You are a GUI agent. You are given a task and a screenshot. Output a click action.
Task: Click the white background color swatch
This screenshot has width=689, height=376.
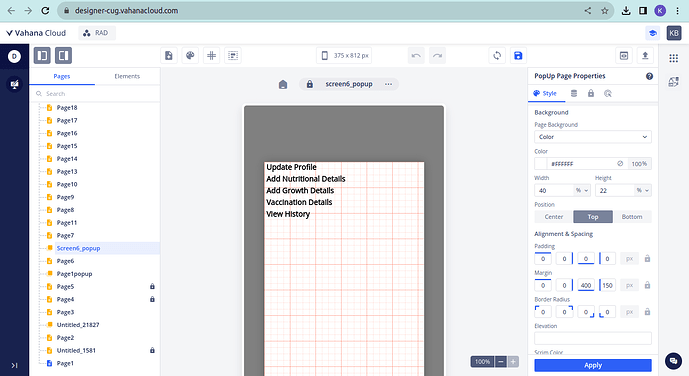(541, 164)
